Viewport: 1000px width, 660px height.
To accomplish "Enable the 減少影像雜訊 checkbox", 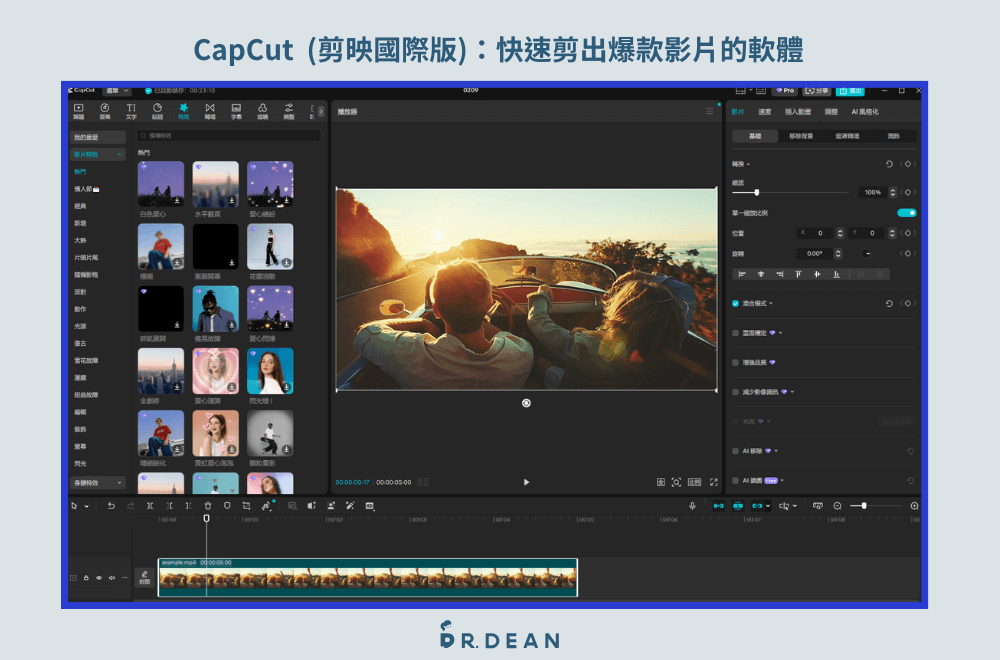I will (x=736, y=392).
